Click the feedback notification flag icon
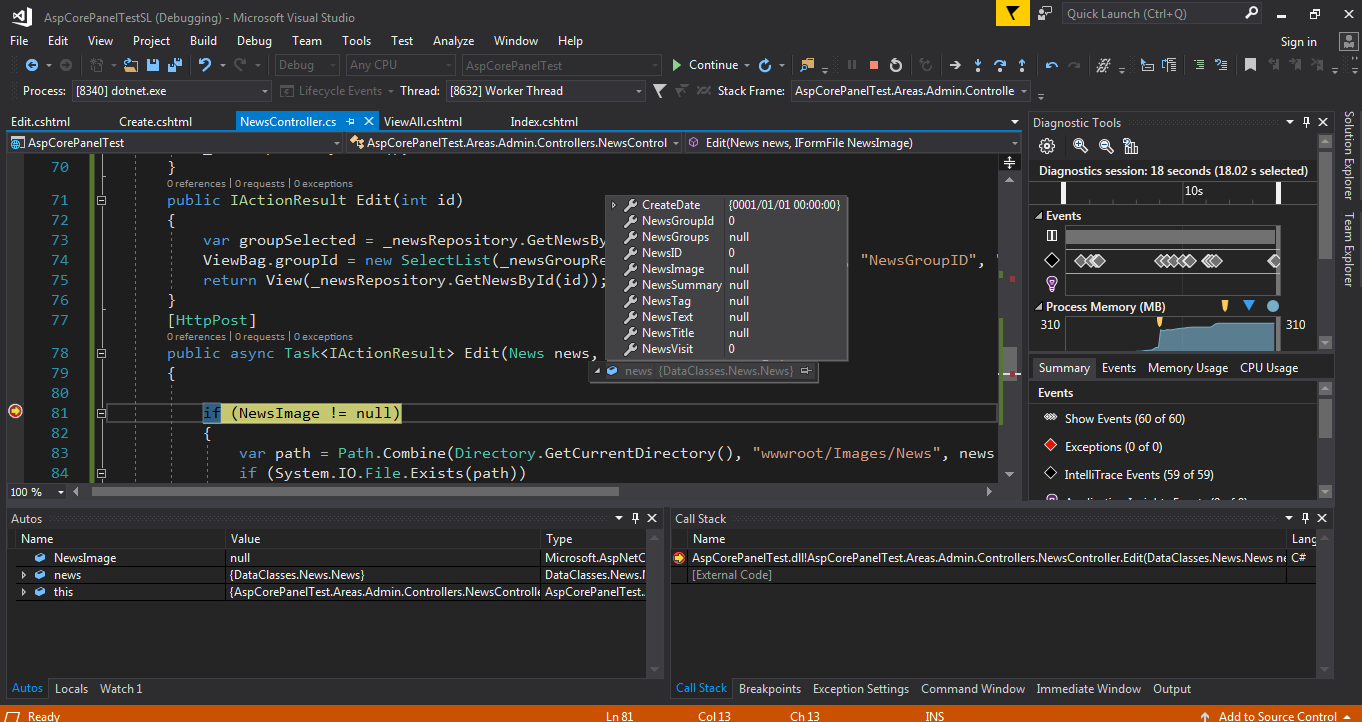 1012,13
